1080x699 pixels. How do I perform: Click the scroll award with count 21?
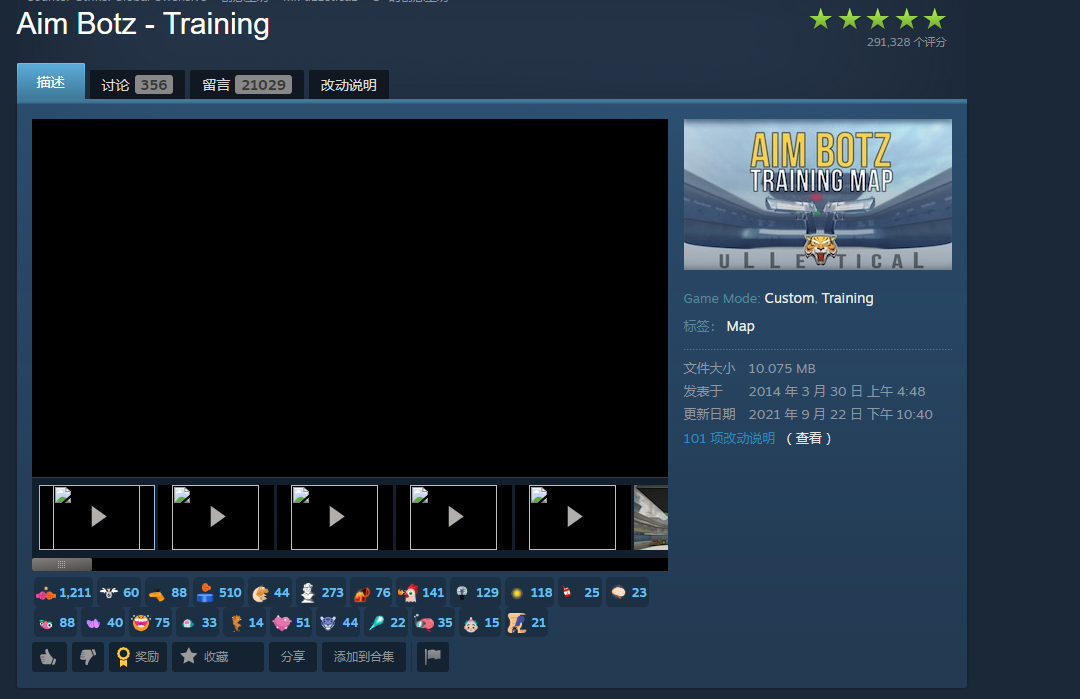(x=527, y=623)
